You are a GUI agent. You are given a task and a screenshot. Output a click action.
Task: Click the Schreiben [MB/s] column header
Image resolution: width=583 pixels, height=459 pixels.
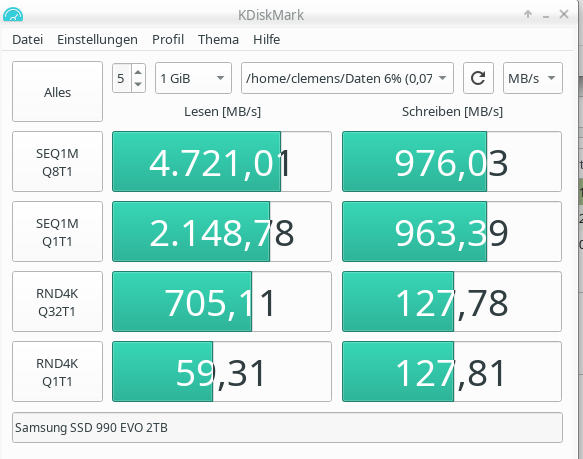click(x=452, y=112)
